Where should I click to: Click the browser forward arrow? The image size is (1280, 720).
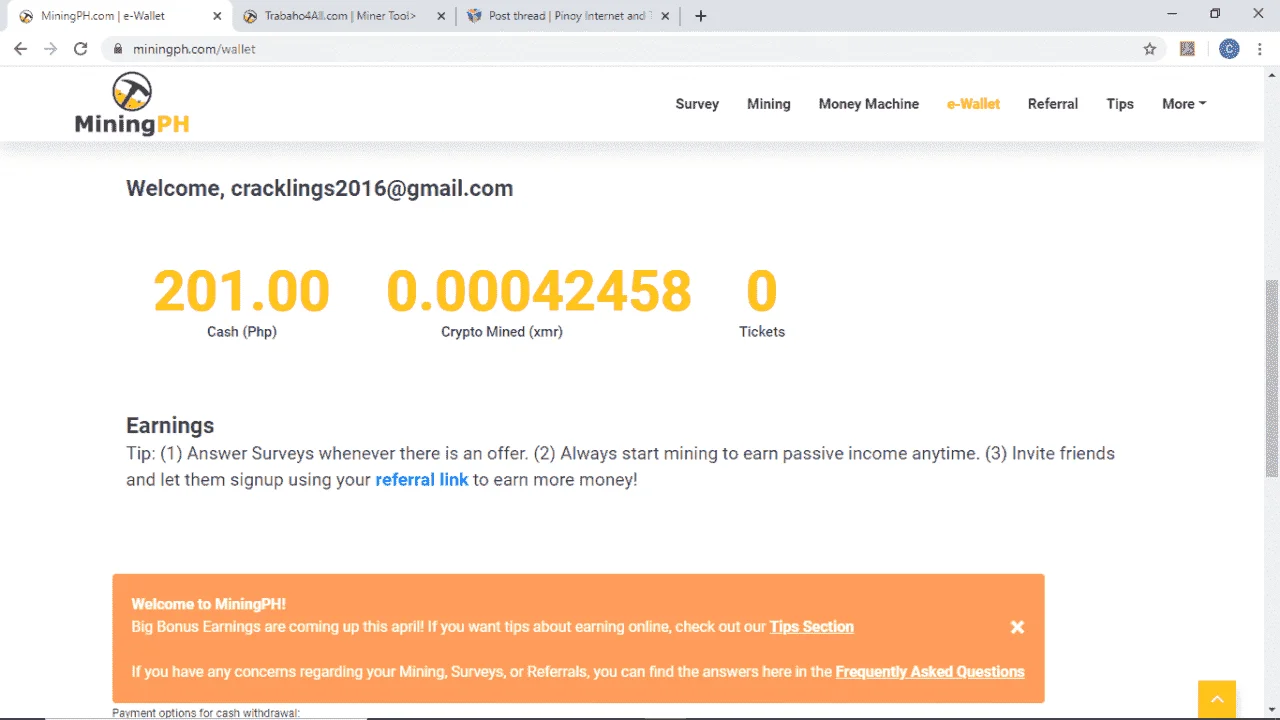[50, 49]
